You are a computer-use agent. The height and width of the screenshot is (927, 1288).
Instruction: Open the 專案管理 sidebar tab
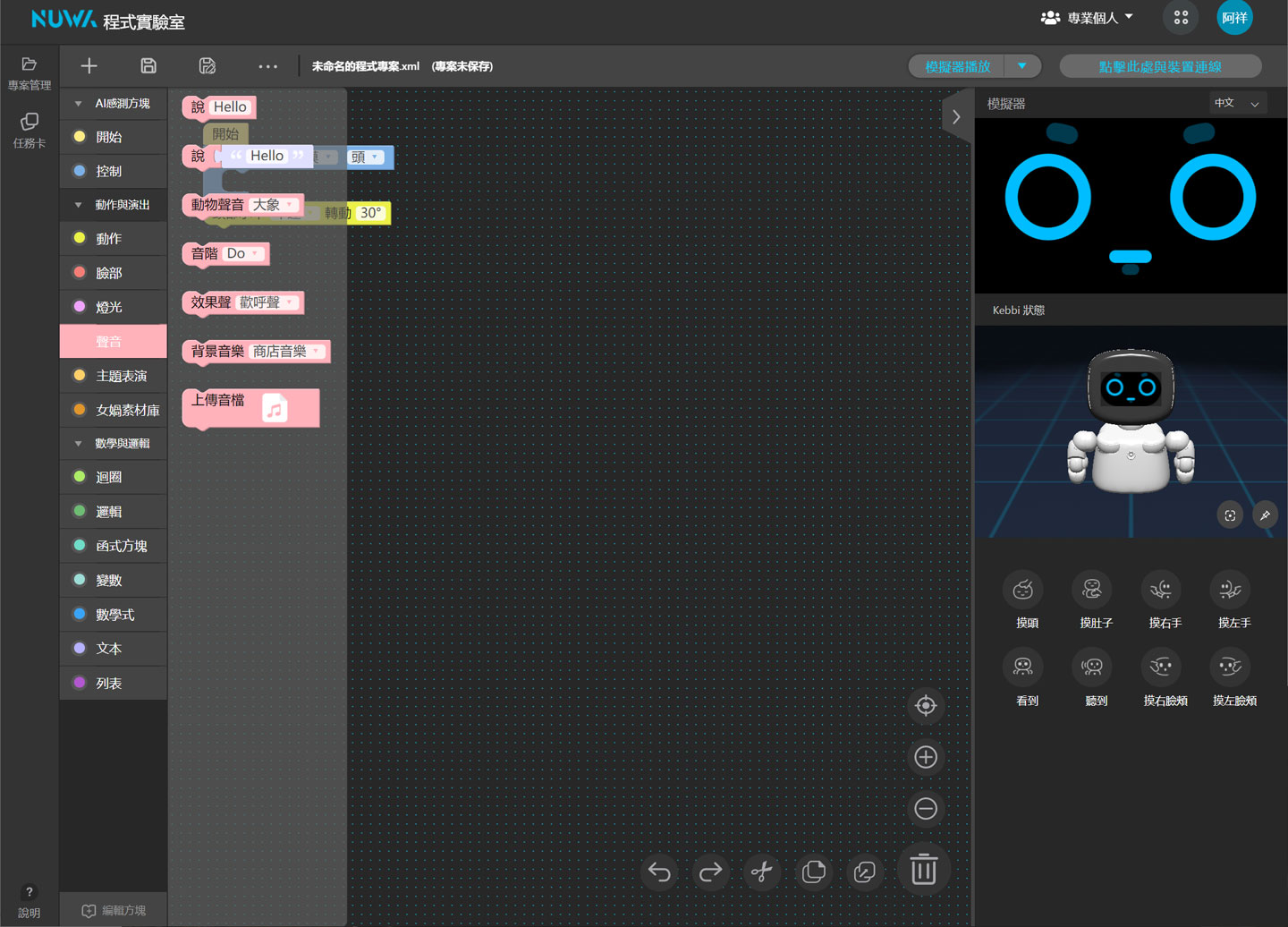pos(29,73)
